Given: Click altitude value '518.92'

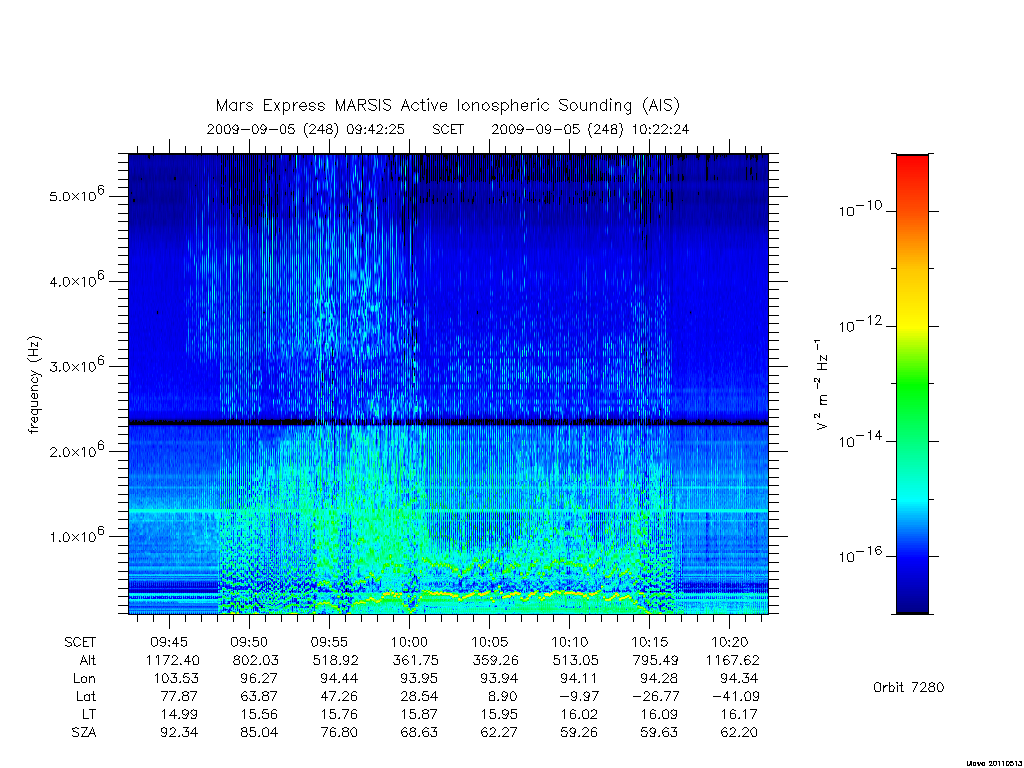Looking at the screenshot, I should (x=336, y=660).
